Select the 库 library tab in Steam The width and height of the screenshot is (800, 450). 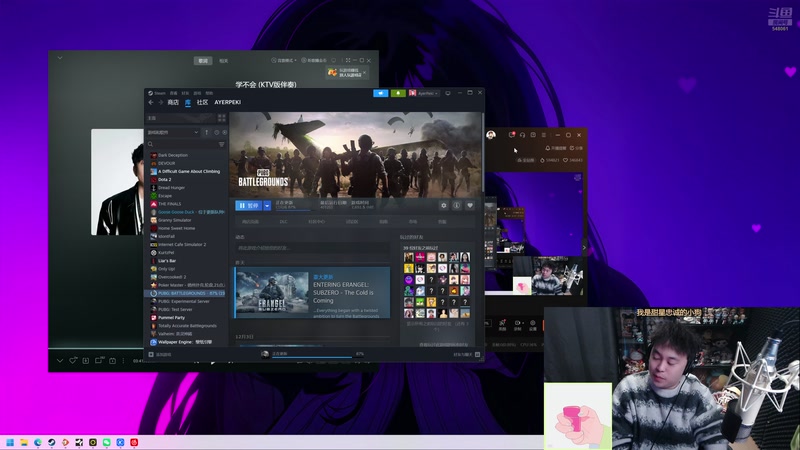[x=188, y=103]
